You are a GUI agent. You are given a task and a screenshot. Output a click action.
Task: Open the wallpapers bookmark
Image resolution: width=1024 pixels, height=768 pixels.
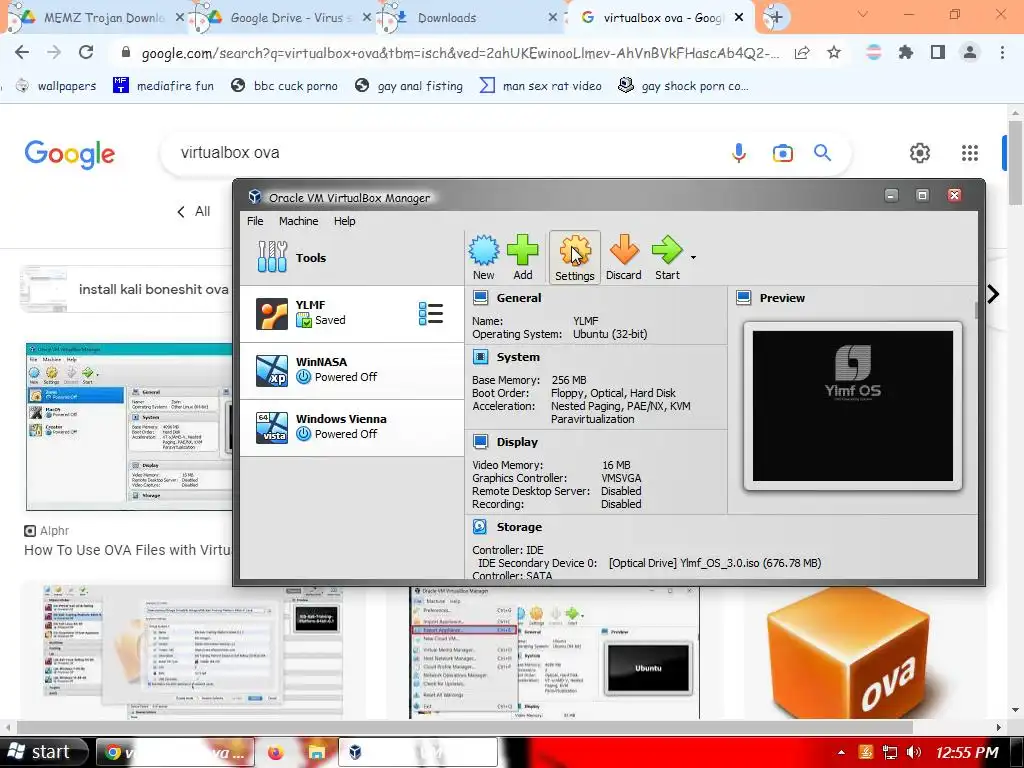click(56, 86)
